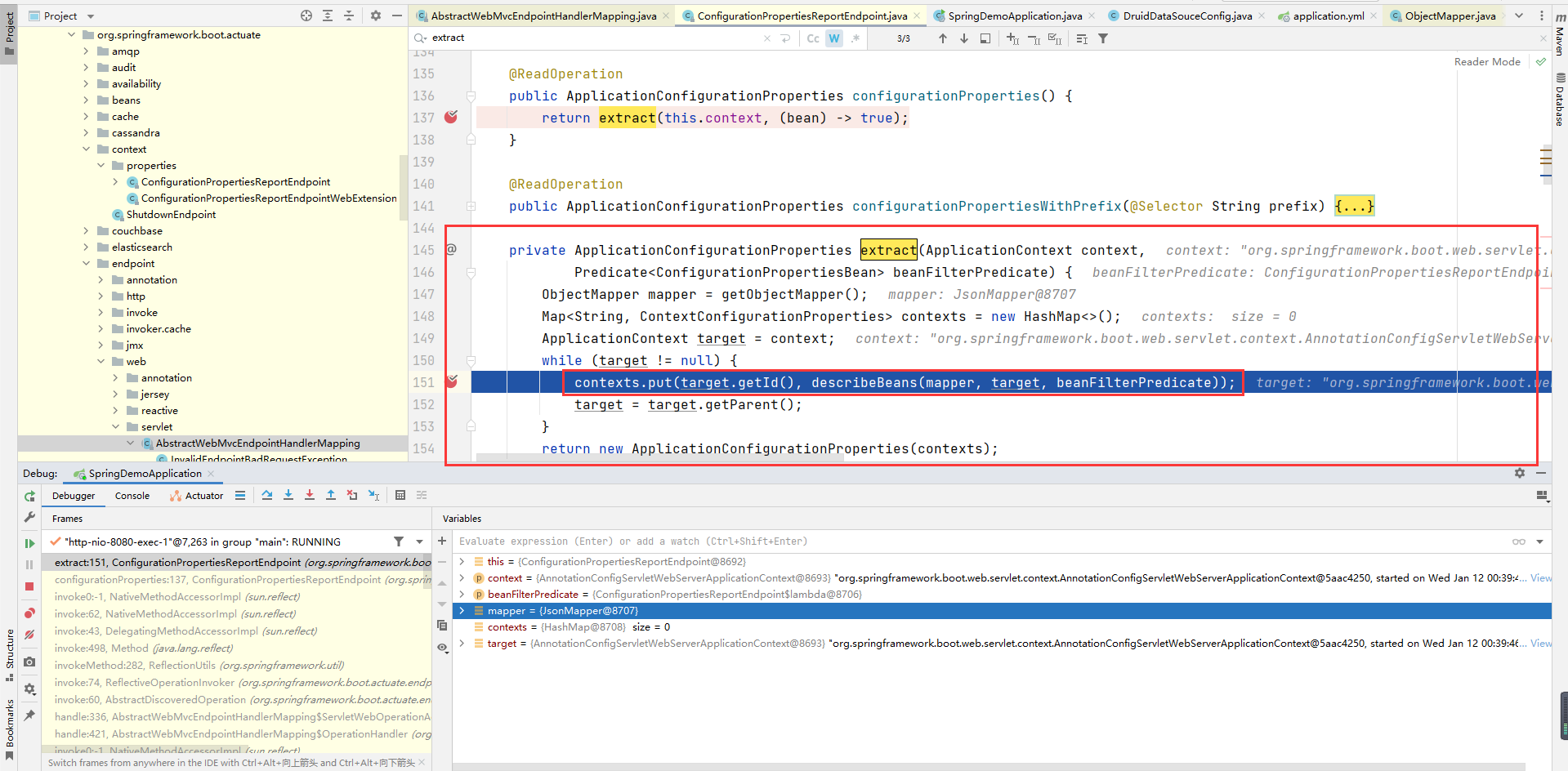Click the Force Step Into red arrow
Viewport: 1568px width, 771px height.
pyautogui.click(x=310, y=495)
